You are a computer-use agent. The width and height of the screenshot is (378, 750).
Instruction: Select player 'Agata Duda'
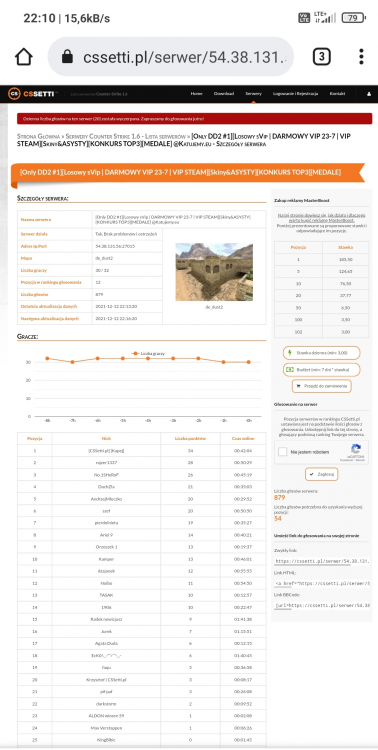pos(106,643)
